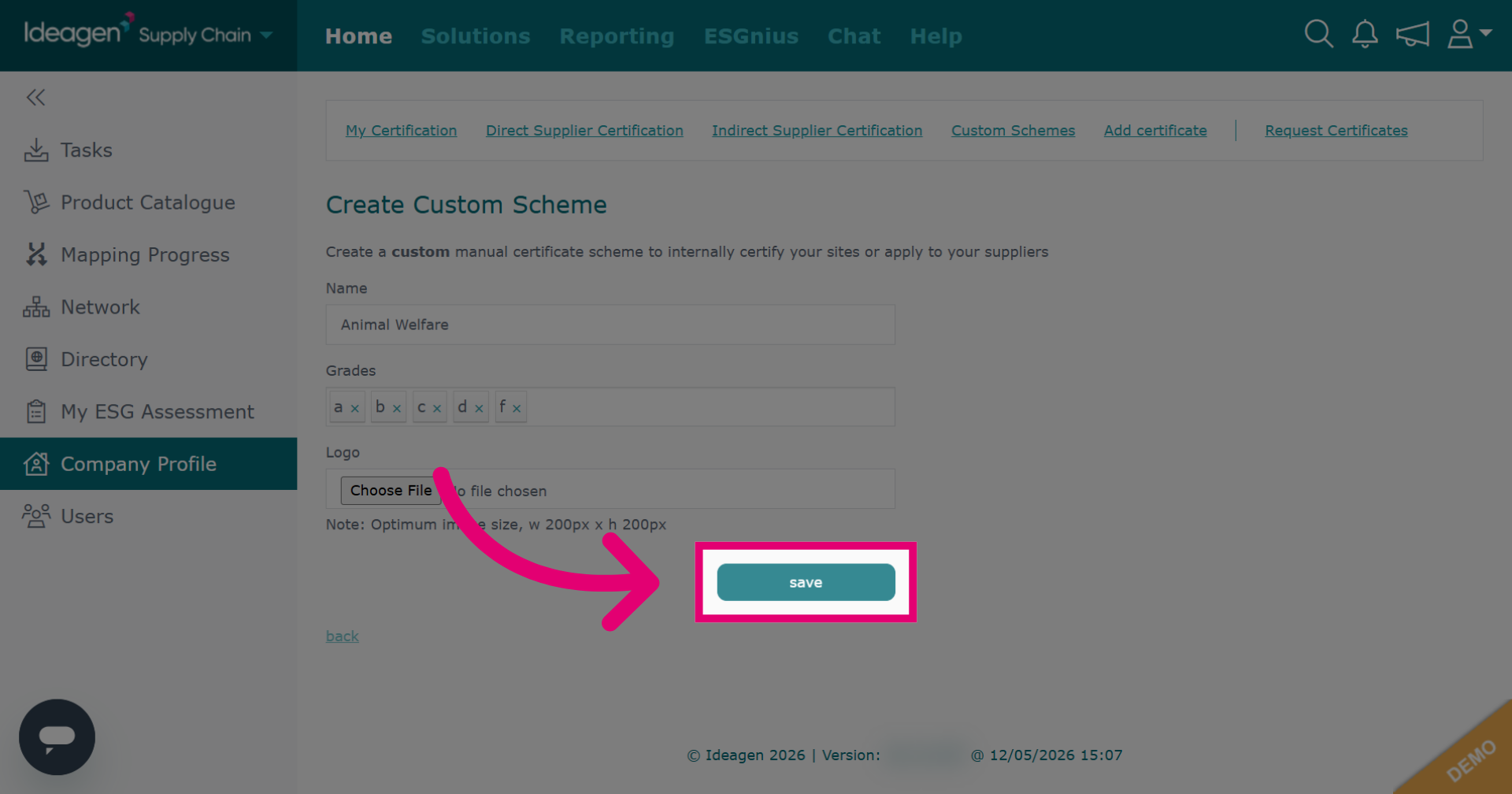The image size is (1512, 794).
Task: Remove grade 'a' tag
Action: 355,408
